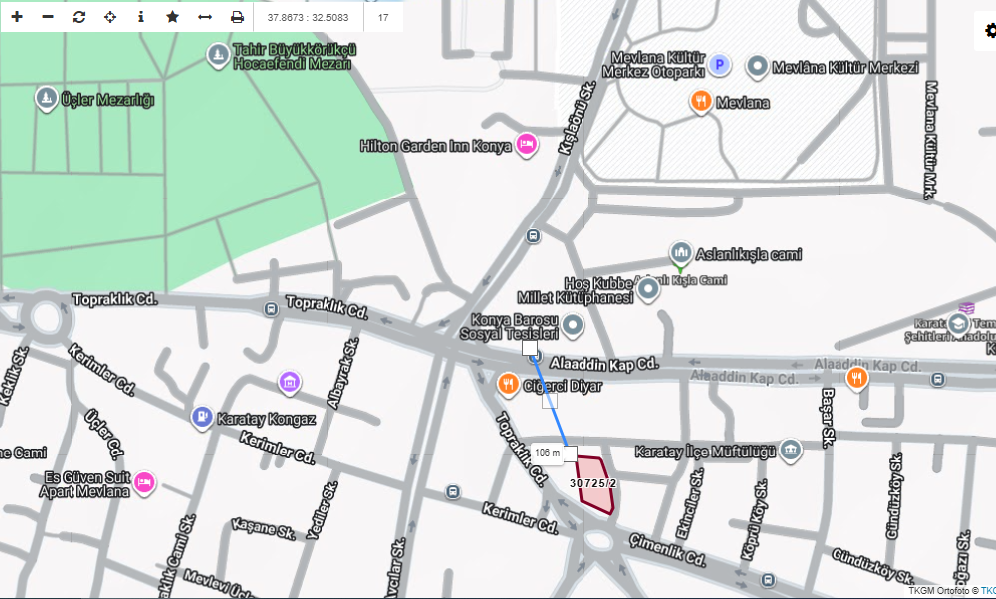The width and height of the screenshot is (996, 599).
Task: Click the zoom level 17 box
Action: coord(383,17)
